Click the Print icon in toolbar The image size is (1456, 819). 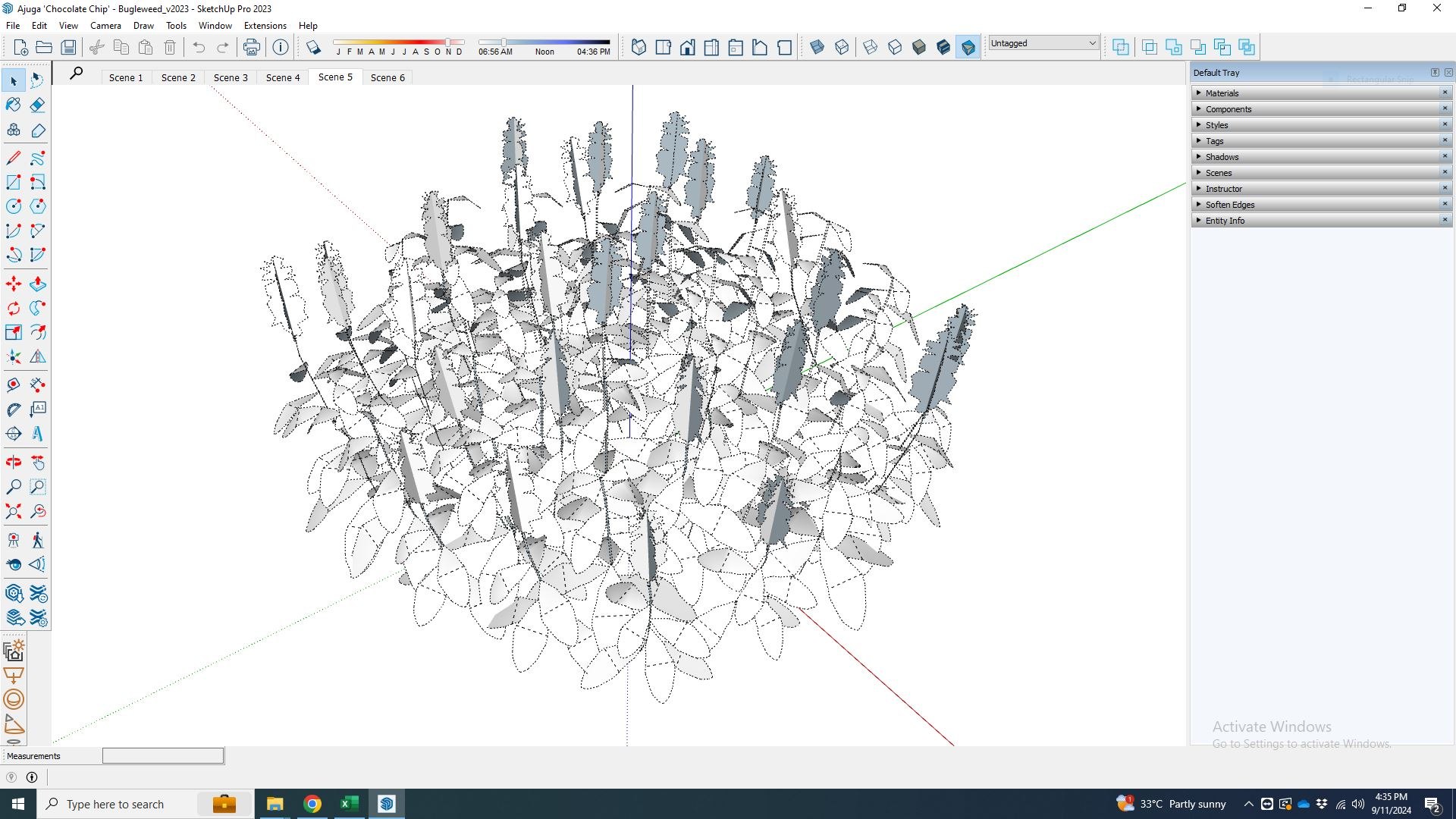coord(251,47)
